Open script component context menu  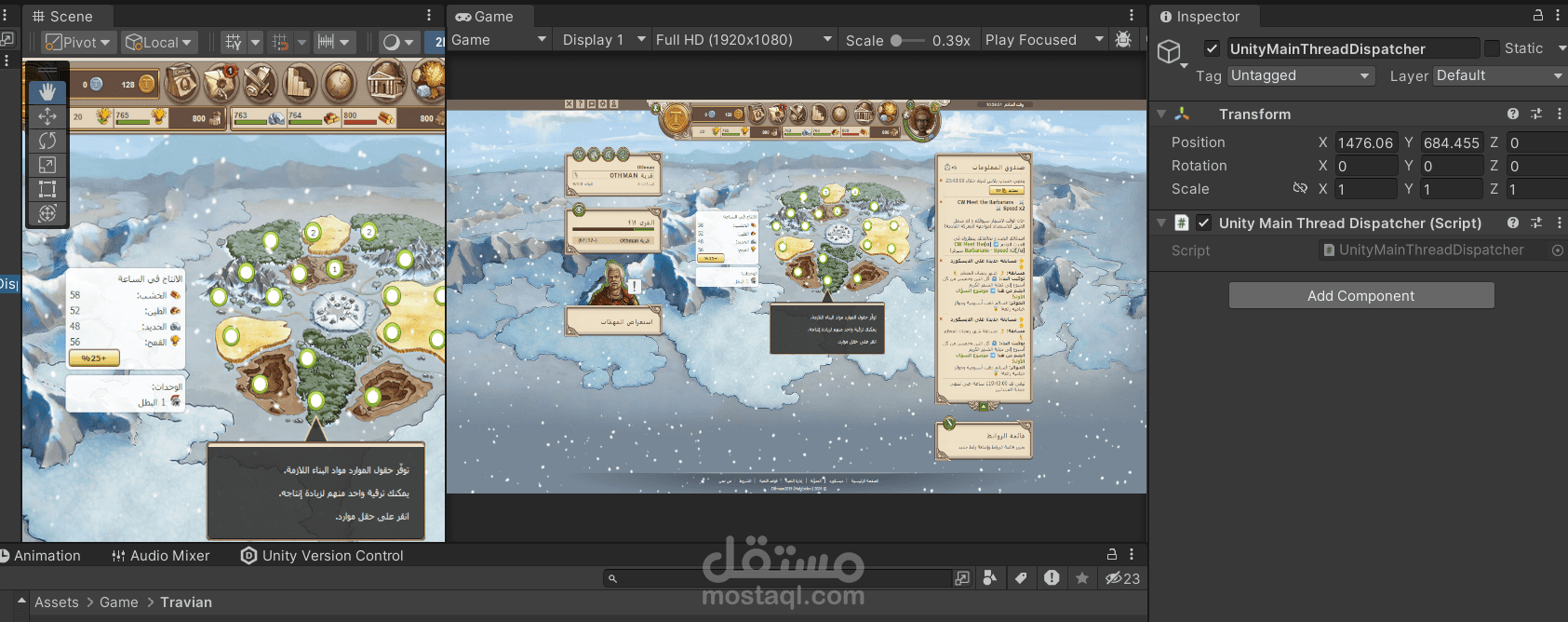coord(1559,223)
